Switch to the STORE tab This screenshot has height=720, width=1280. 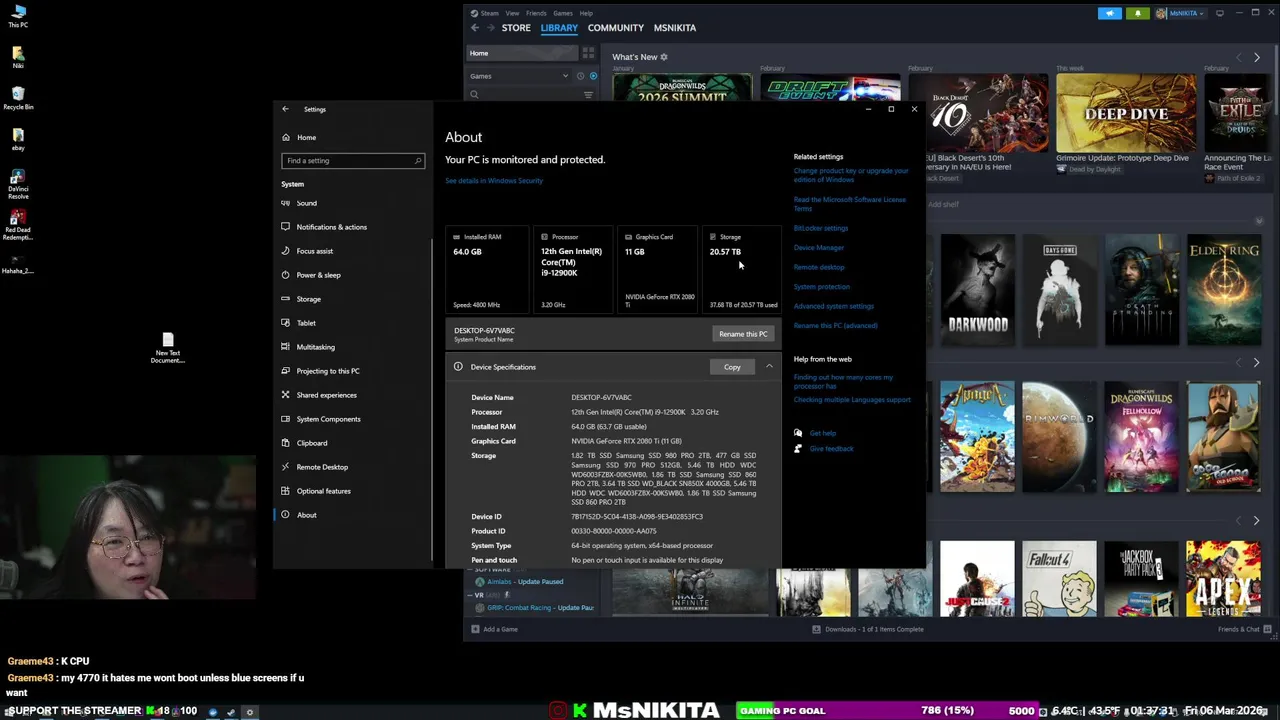[516, 28]
